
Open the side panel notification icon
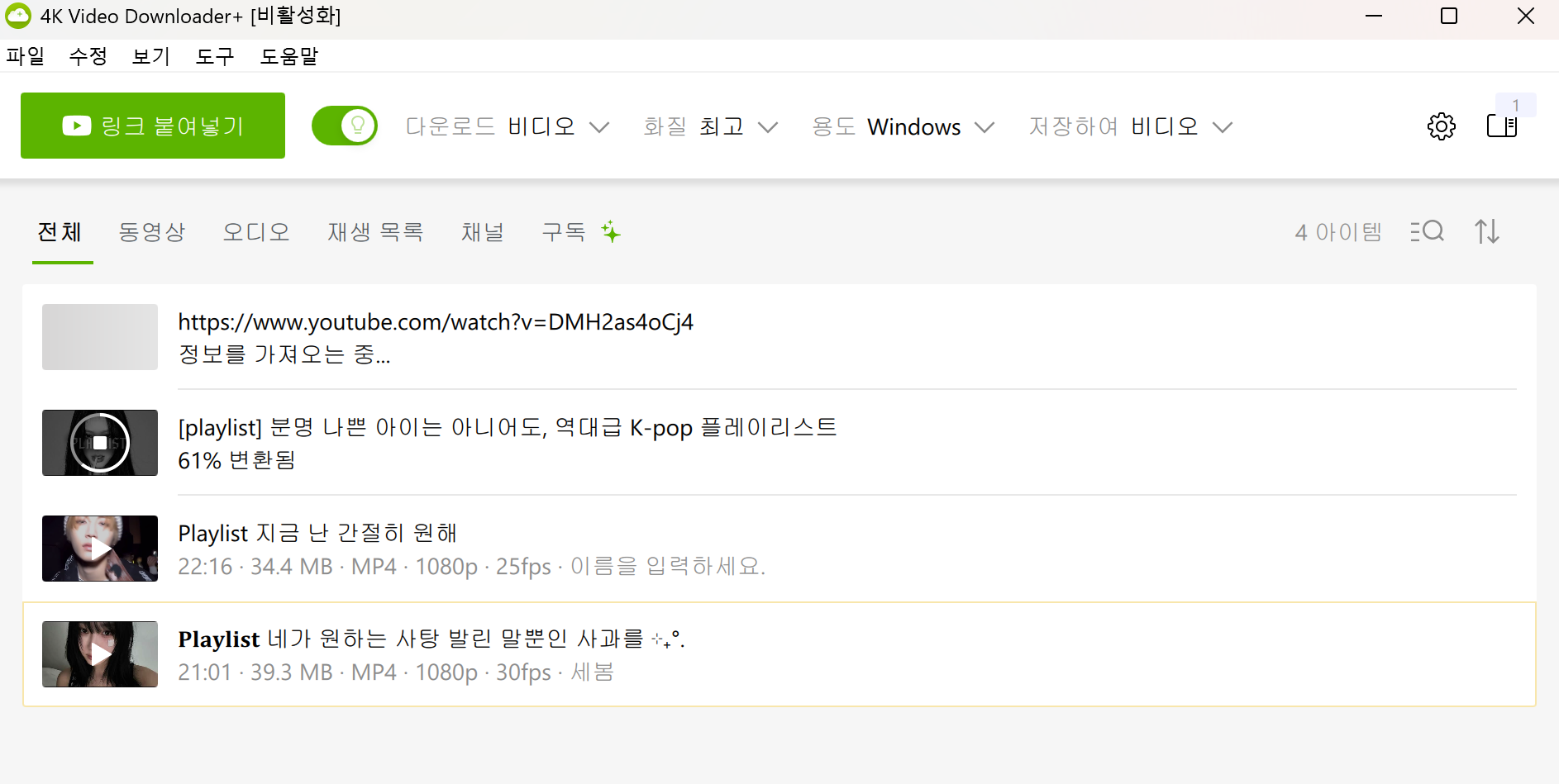pyautogui.click(x=1502, y=126)
